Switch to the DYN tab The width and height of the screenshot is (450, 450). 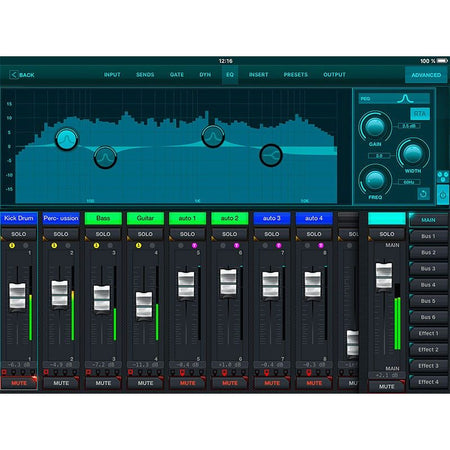pyautogui.click(x=205, y=75)
